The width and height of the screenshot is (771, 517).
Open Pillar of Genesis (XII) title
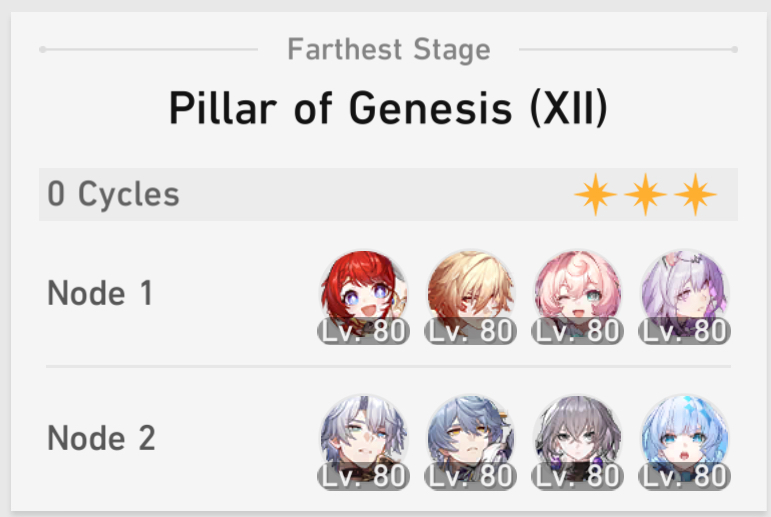coord(388,108)
